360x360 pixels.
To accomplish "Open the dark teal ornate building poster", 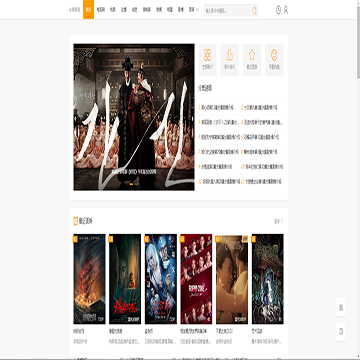I will [x=268, y=279].
